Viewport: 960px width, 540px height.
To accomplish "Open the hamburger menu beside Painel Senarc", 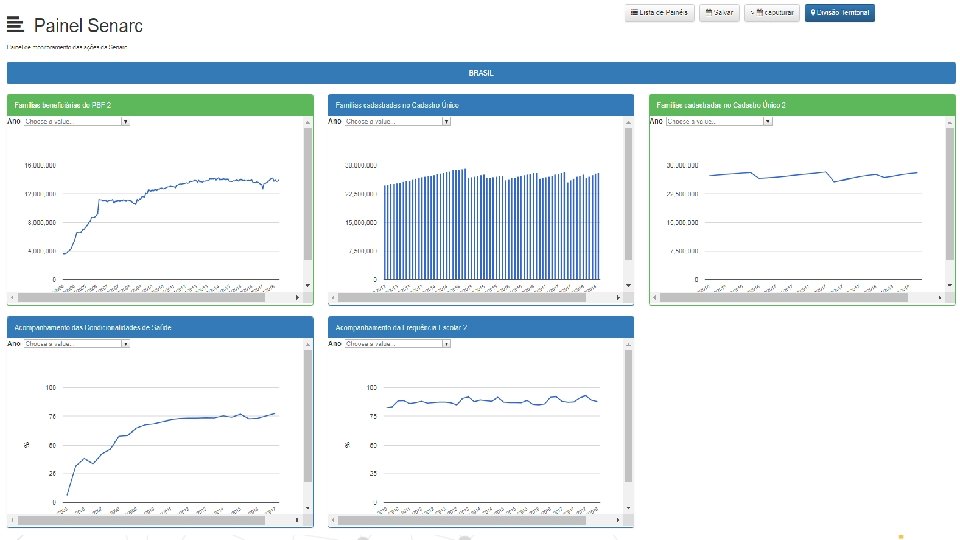I will click(15, 24).
